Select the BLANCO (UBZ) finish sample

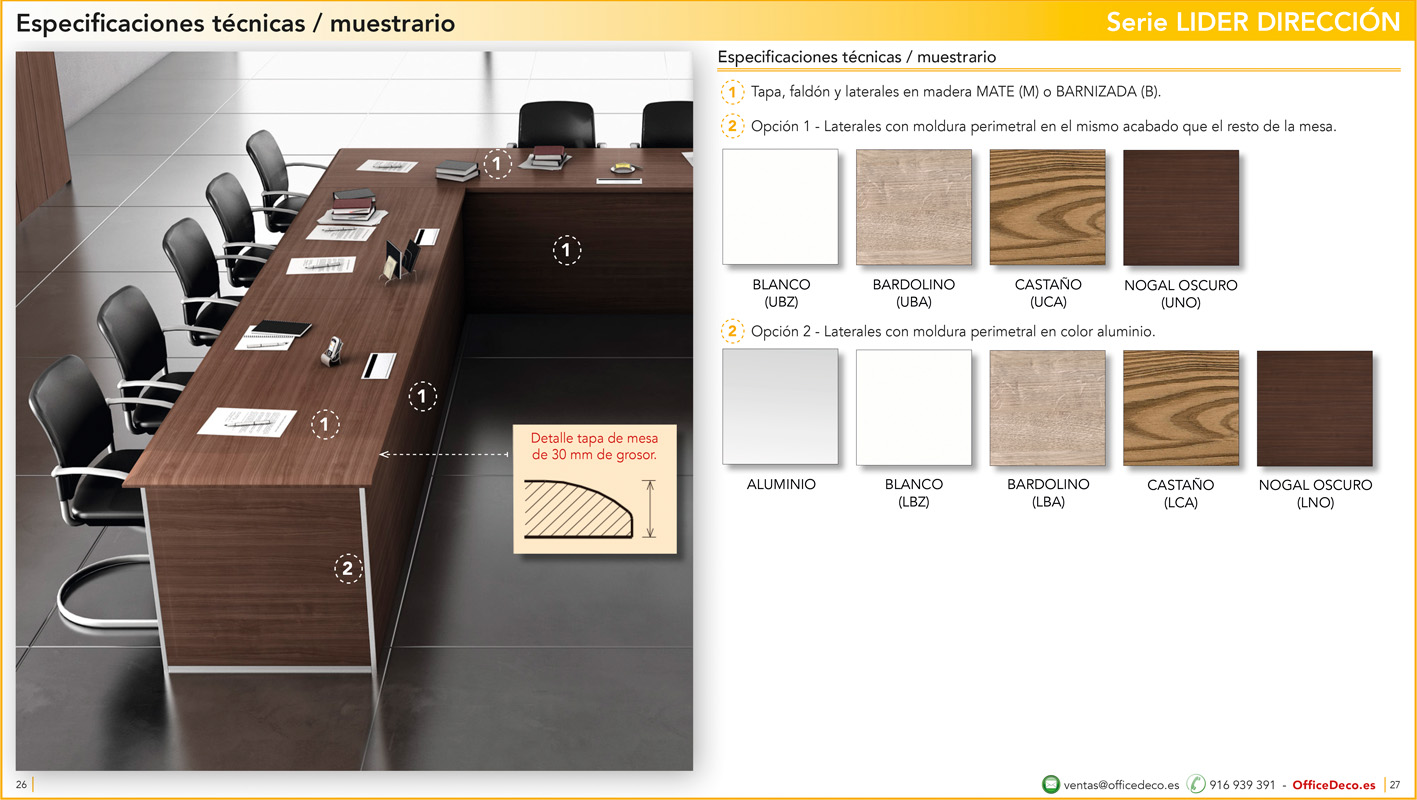[780, 206]
